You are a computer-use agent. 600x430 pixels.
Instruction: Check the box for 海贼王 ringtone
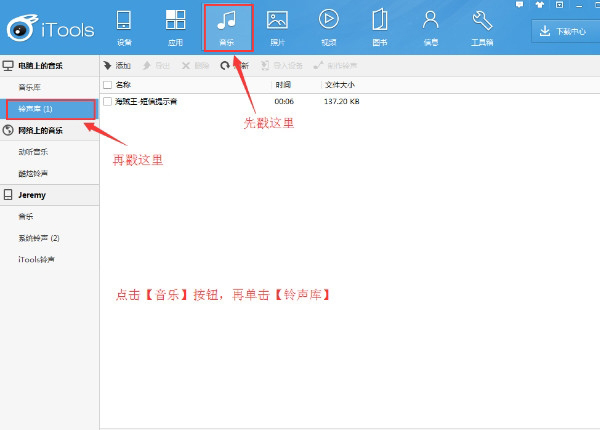click(108, 101)
